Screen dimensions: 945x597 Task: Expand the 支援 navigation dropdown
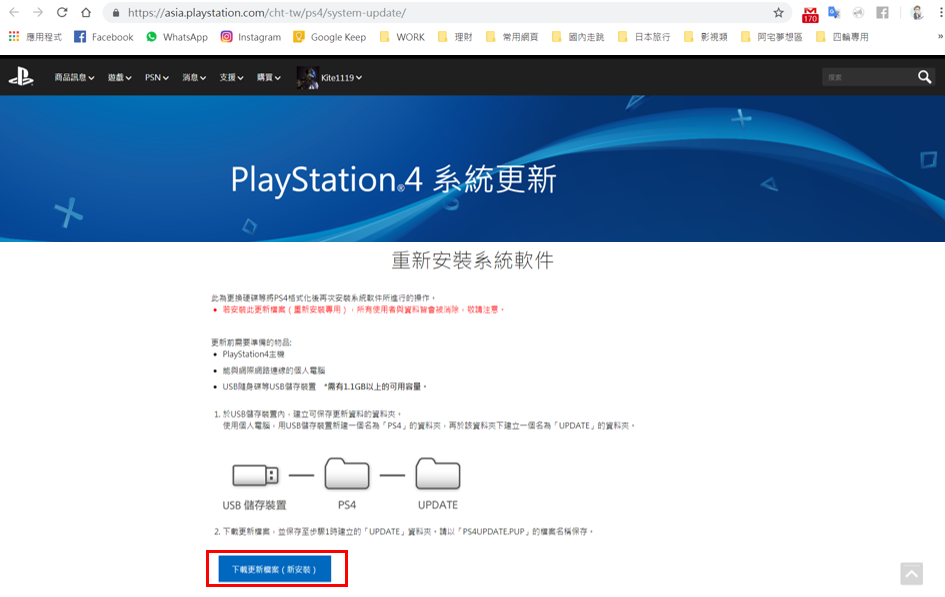(x=231, y=76)
